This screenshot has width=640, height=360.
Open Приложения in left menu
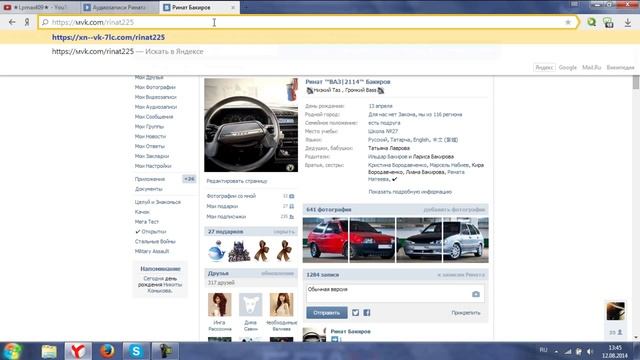(x=150, y=179)
